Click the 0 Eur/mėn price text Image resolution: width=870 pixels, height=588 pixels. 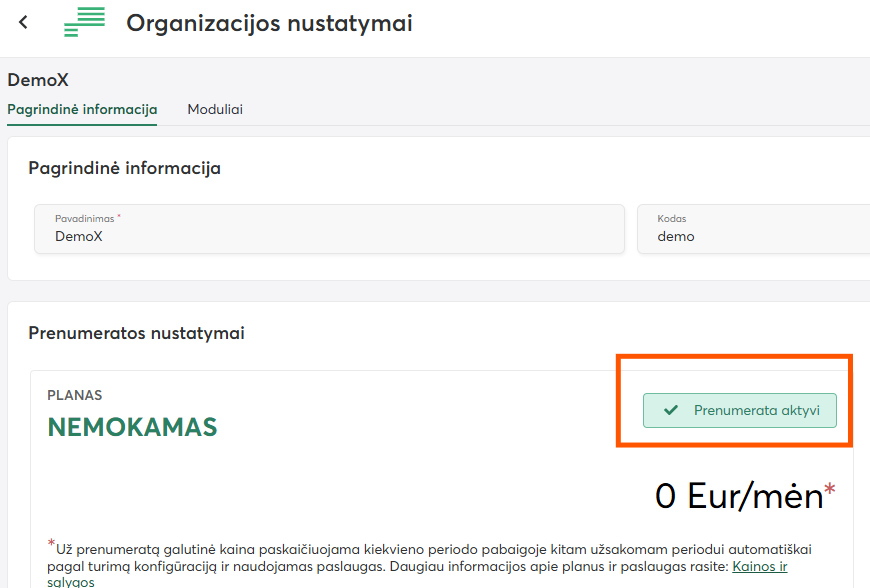[x=738, y=496]
